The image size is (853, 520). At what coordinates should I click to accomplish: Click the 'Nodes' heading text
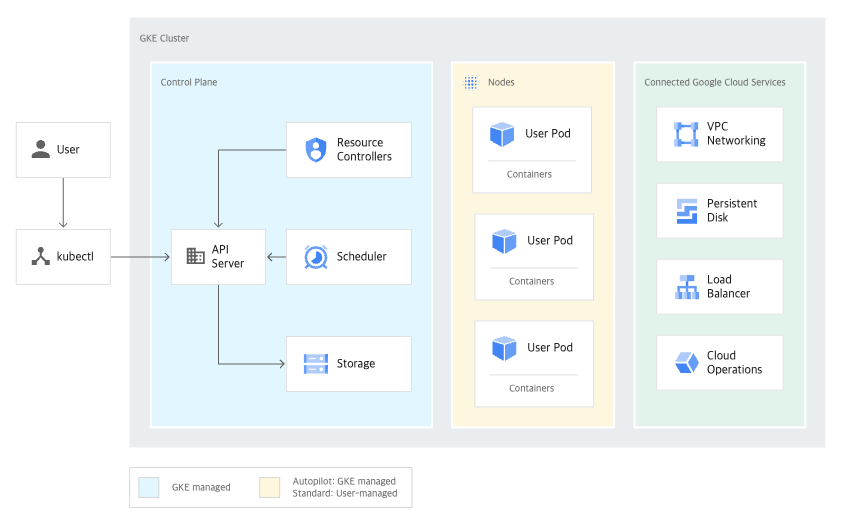(x=501, y=82)
